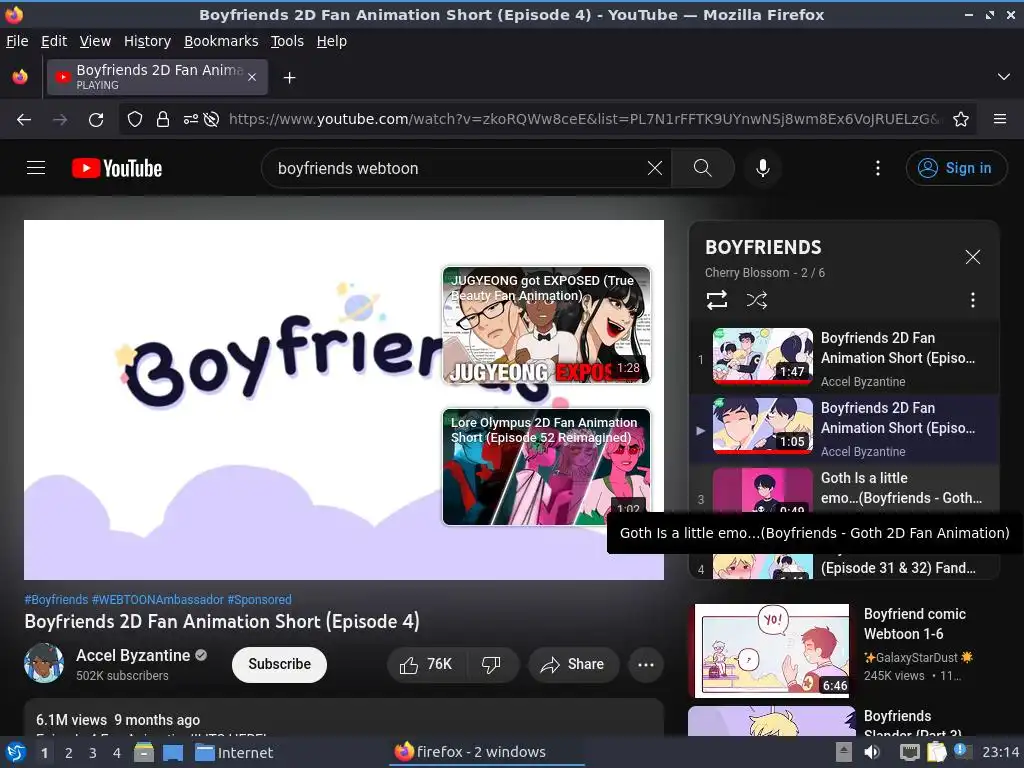Image resolution: width=1024 pixels, height=768 pixels.
Task: Open the volume control tray icon
Action: click(872, 752)
